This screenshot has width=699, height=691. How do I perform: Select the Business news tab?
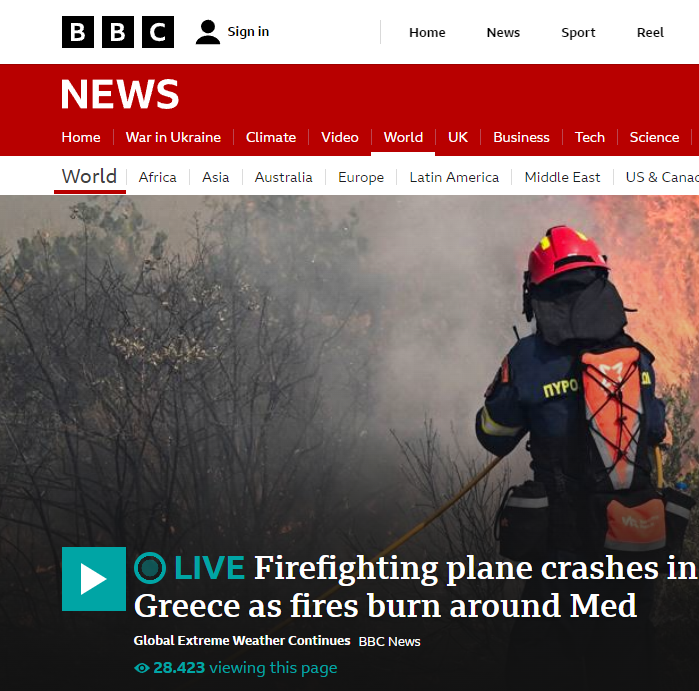[521, 137]
